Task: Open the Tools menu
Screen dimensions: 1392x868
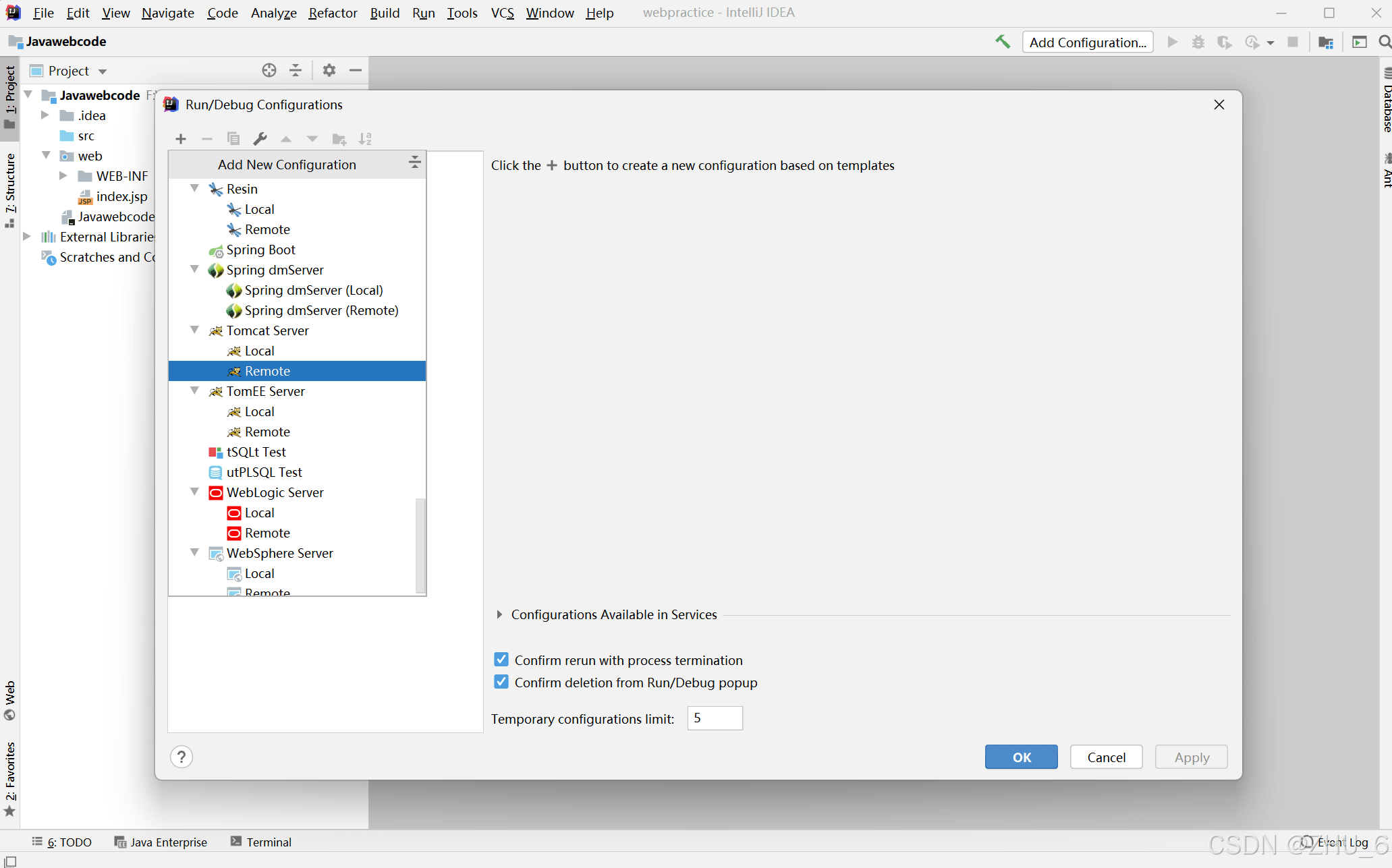Action: point(462,13)
